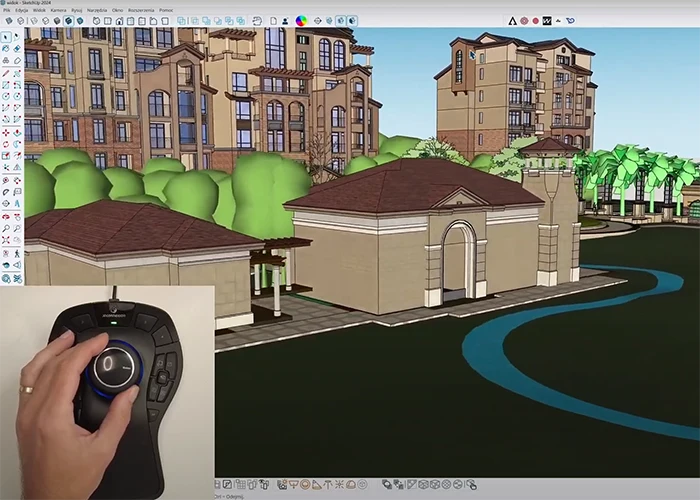Open the Rozszerzenia menu
The image size is (700, 500).
point(137,10)
